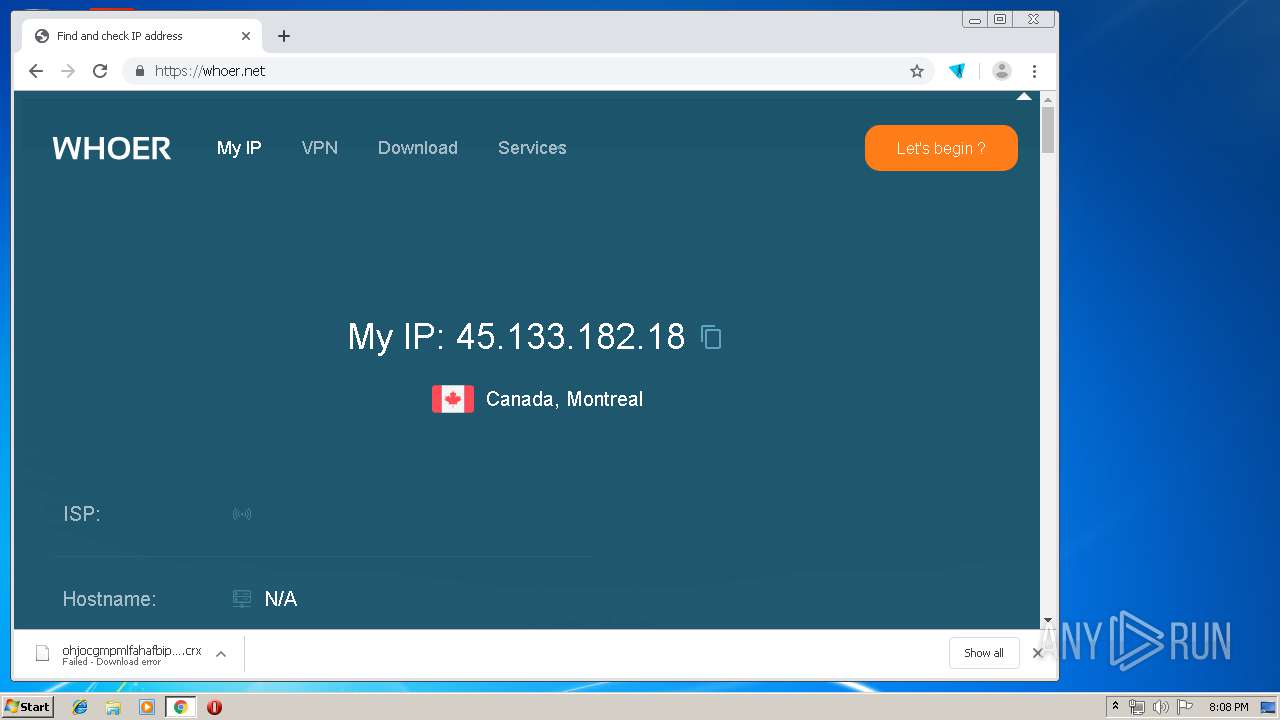Screen dimensions: 1280x720
Task: Click the Canada flag icon
Action: tap(453, 399)
